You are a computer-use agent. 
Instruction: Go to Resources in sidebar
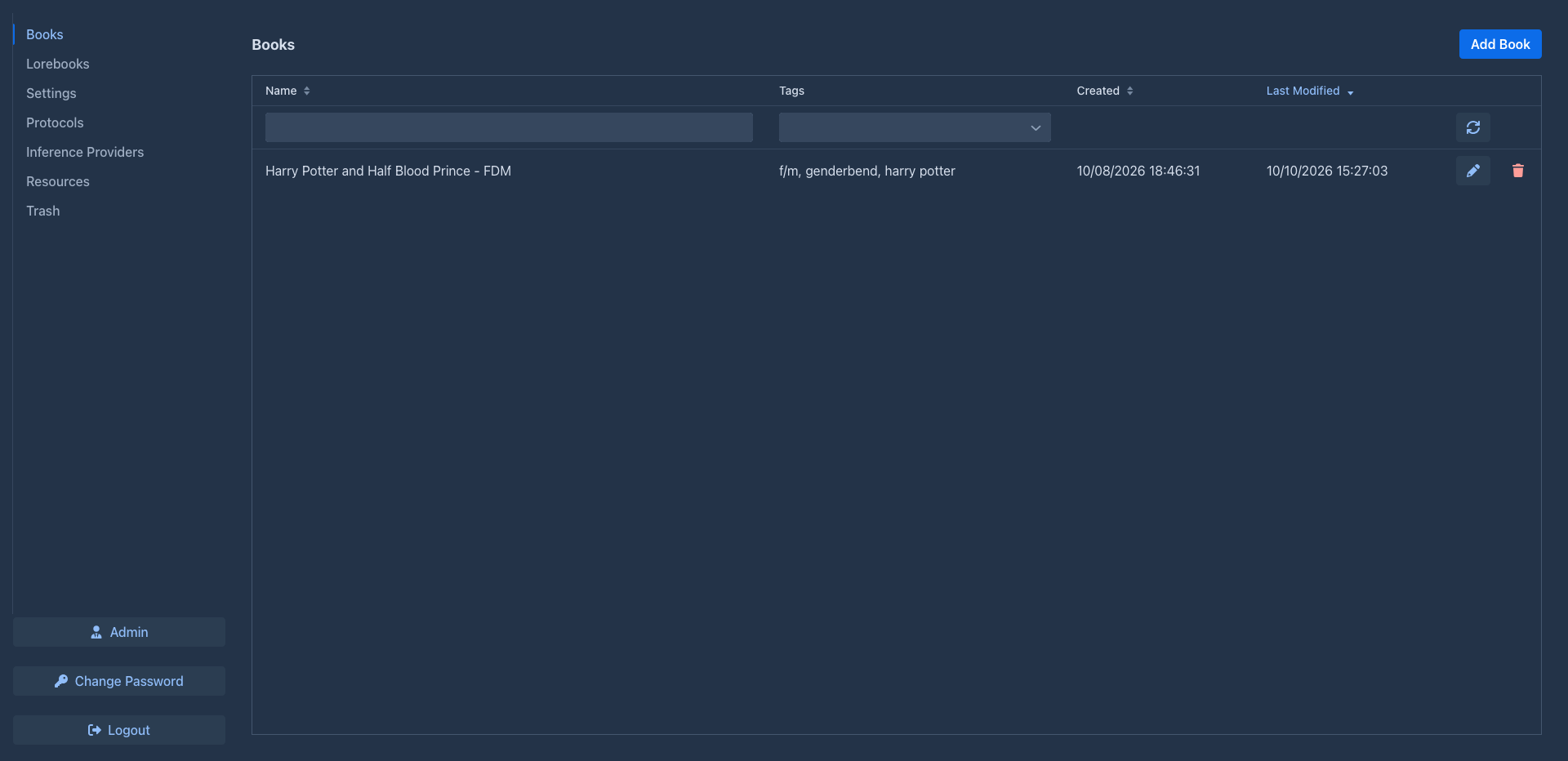coord(58,181)
